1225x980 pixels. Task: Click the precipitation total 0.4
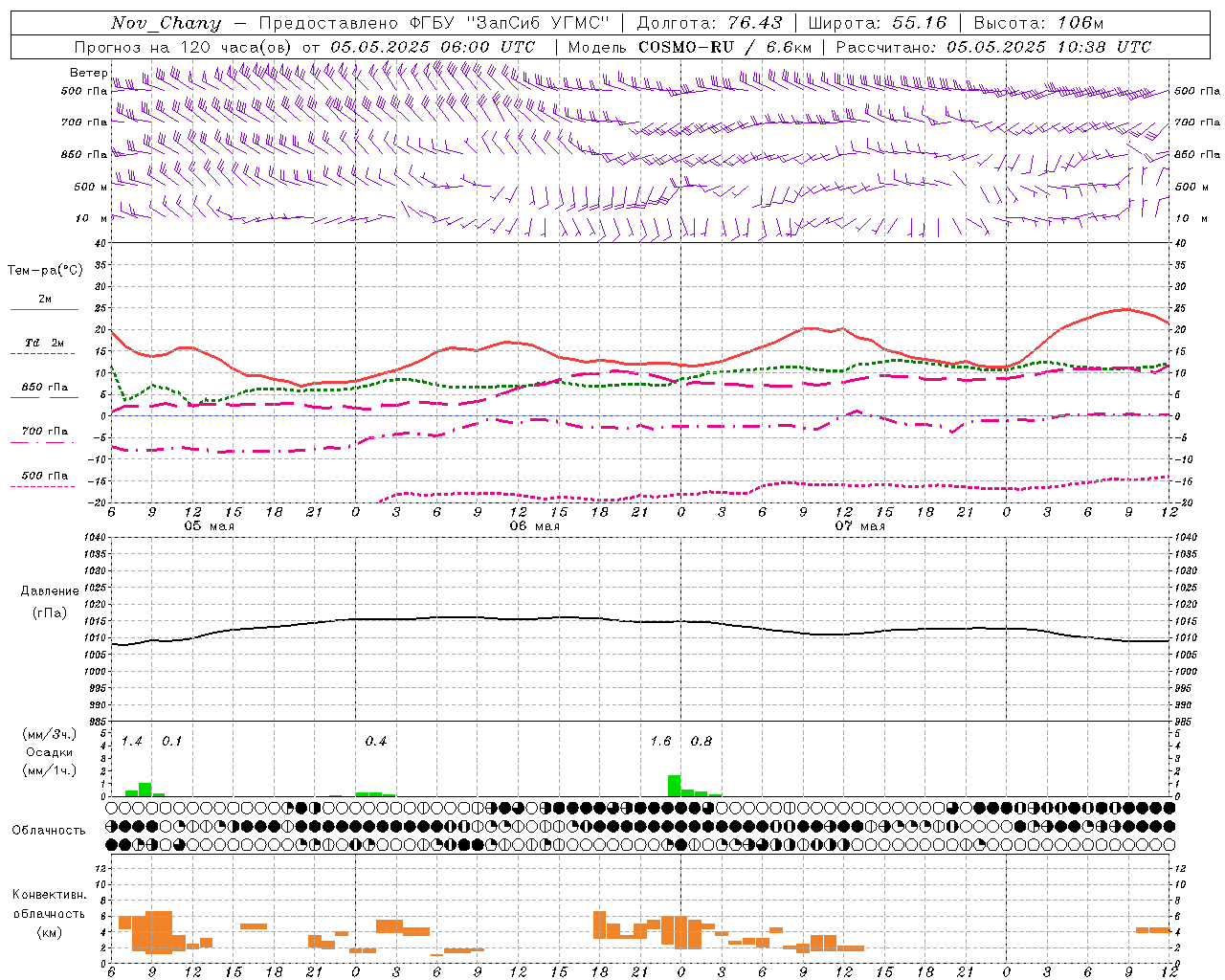point(375,742)
